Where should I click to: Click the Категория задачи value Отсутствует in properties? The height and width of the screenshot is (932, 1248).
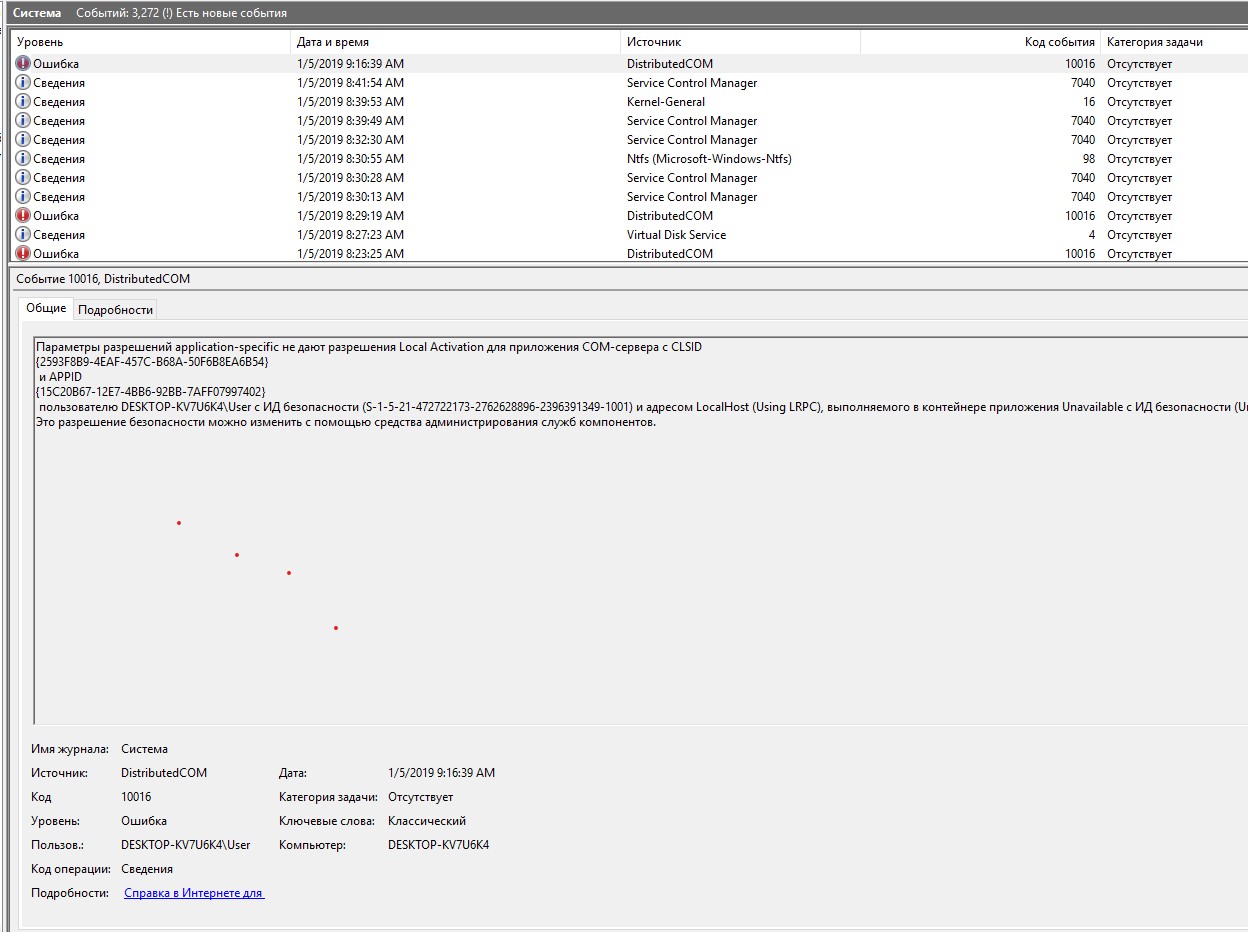click(420, 797)
